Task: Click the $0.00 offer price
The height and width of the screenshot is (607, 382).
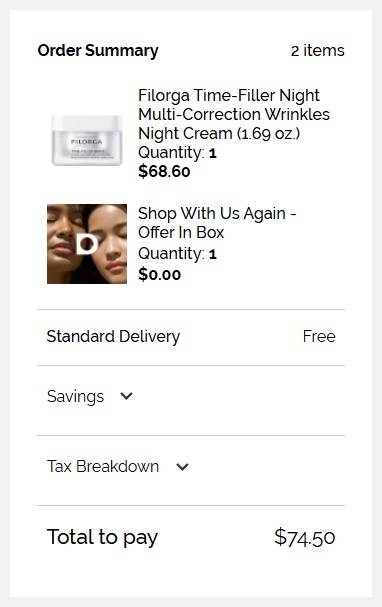Action: pos(159,274)
